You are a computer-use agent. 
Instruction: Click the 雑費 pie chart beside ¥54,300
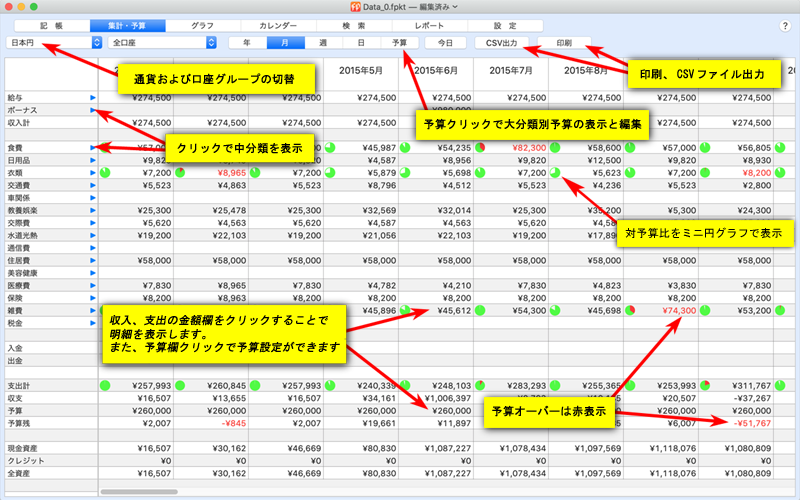coord(480,310)
